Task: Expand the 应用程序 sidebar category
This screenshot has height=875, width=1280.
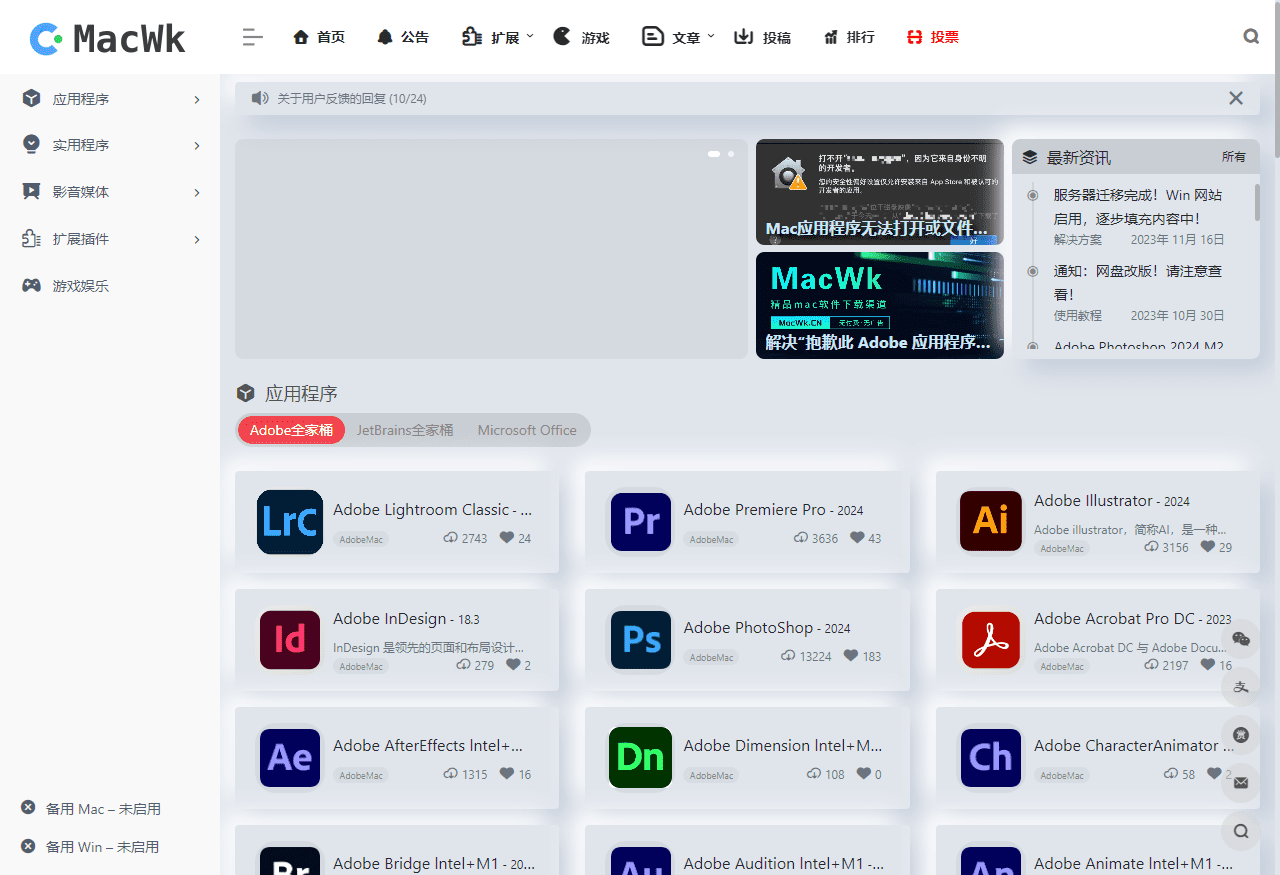Action: (x=110, y=99)
